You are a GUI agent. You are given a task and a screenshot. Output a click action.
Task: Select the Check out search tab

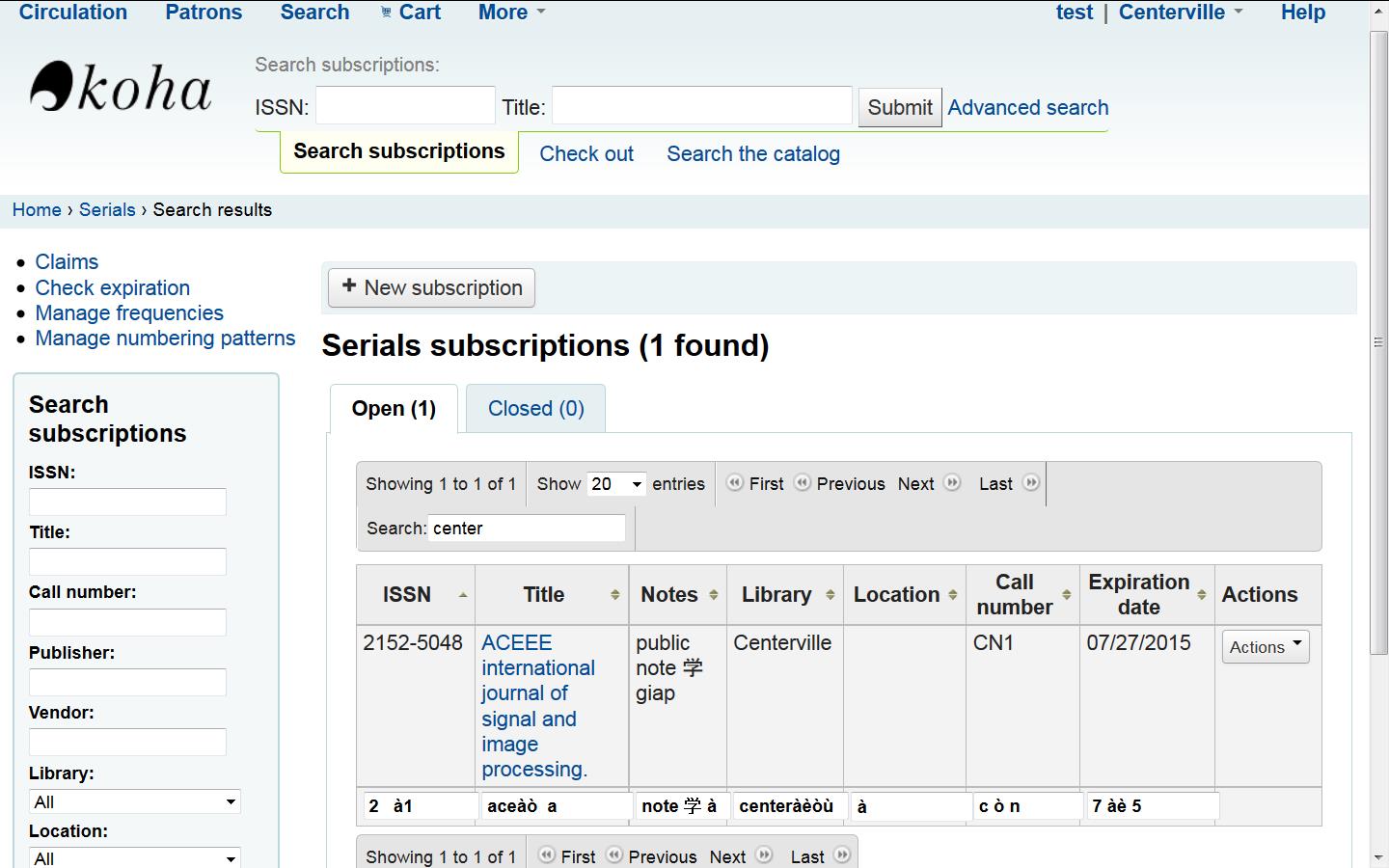point(586,154)
